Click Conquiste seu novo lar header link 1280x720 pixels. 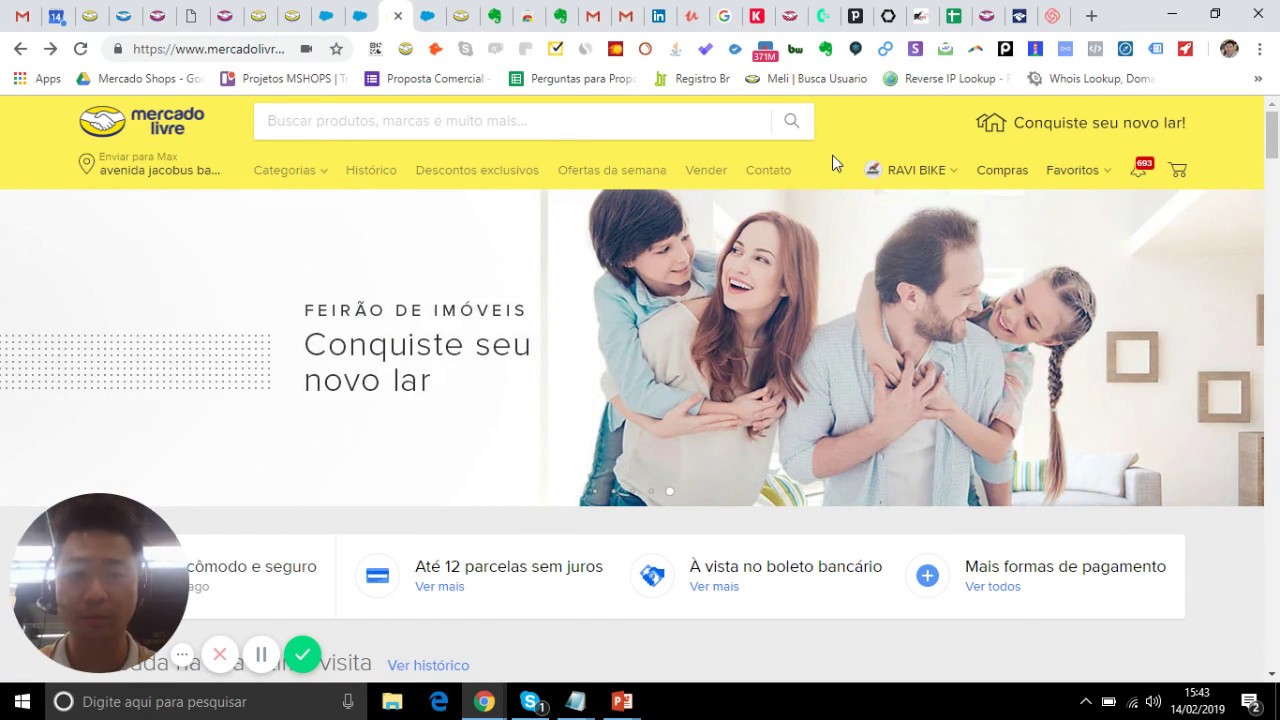[x=1099, y=122]
